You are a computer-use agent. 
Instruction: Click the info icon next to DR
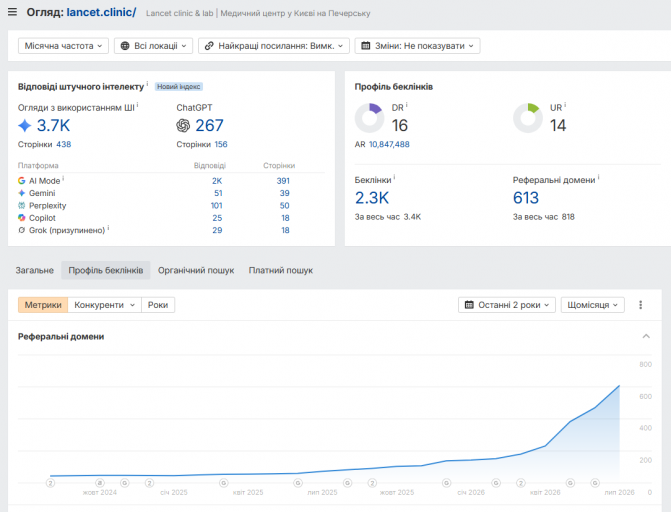[x=407, y=105]
